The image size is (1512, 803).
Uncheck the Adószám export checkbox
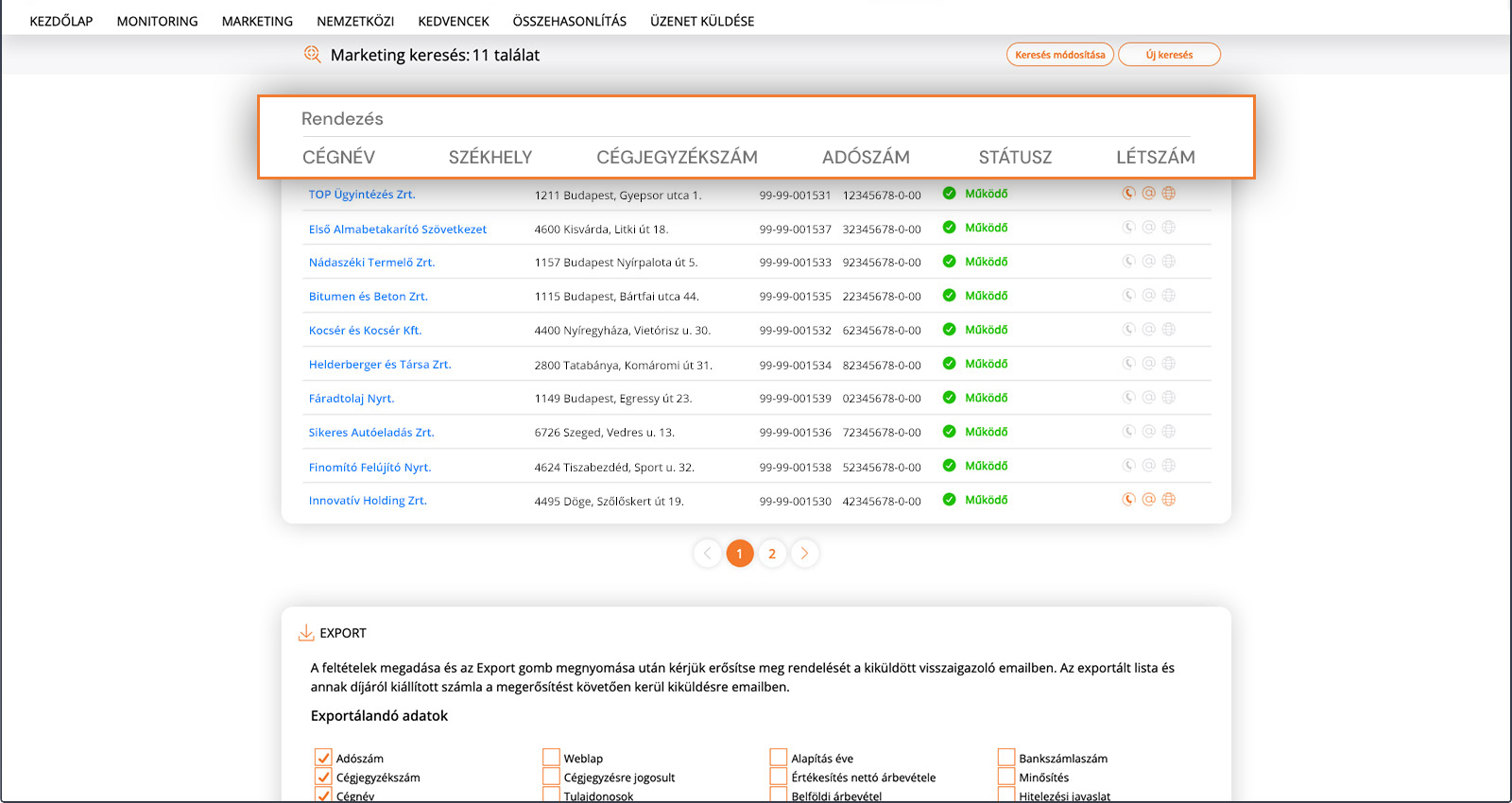click(x=323, y=758)
